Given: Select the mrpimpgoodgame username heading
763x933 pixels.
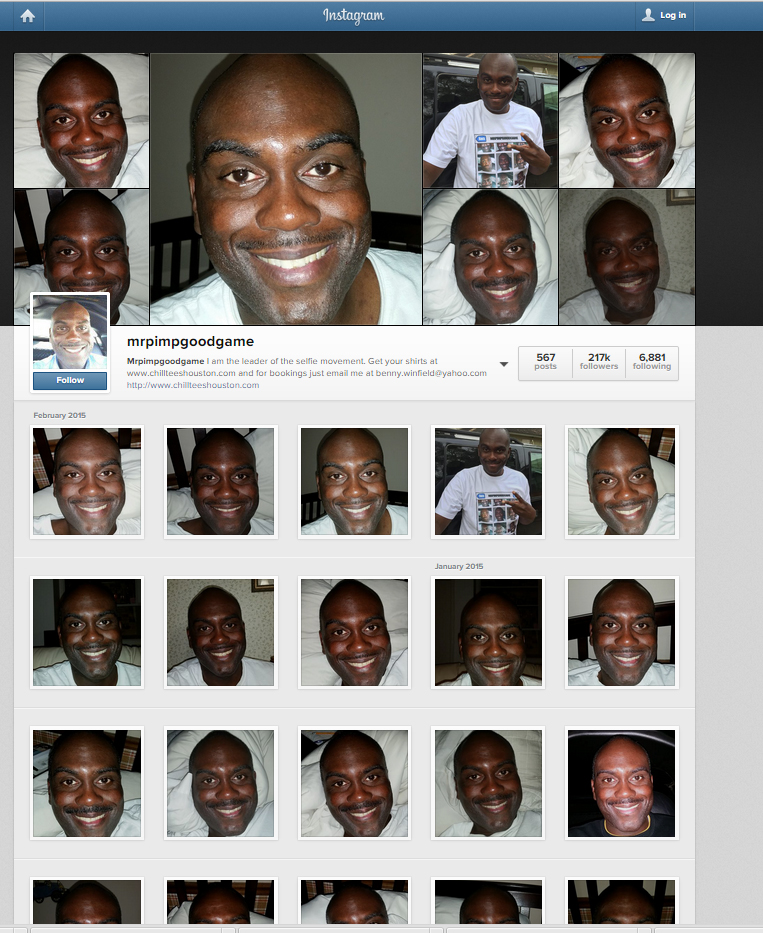Looking at the screenshot, I should 190,342.
